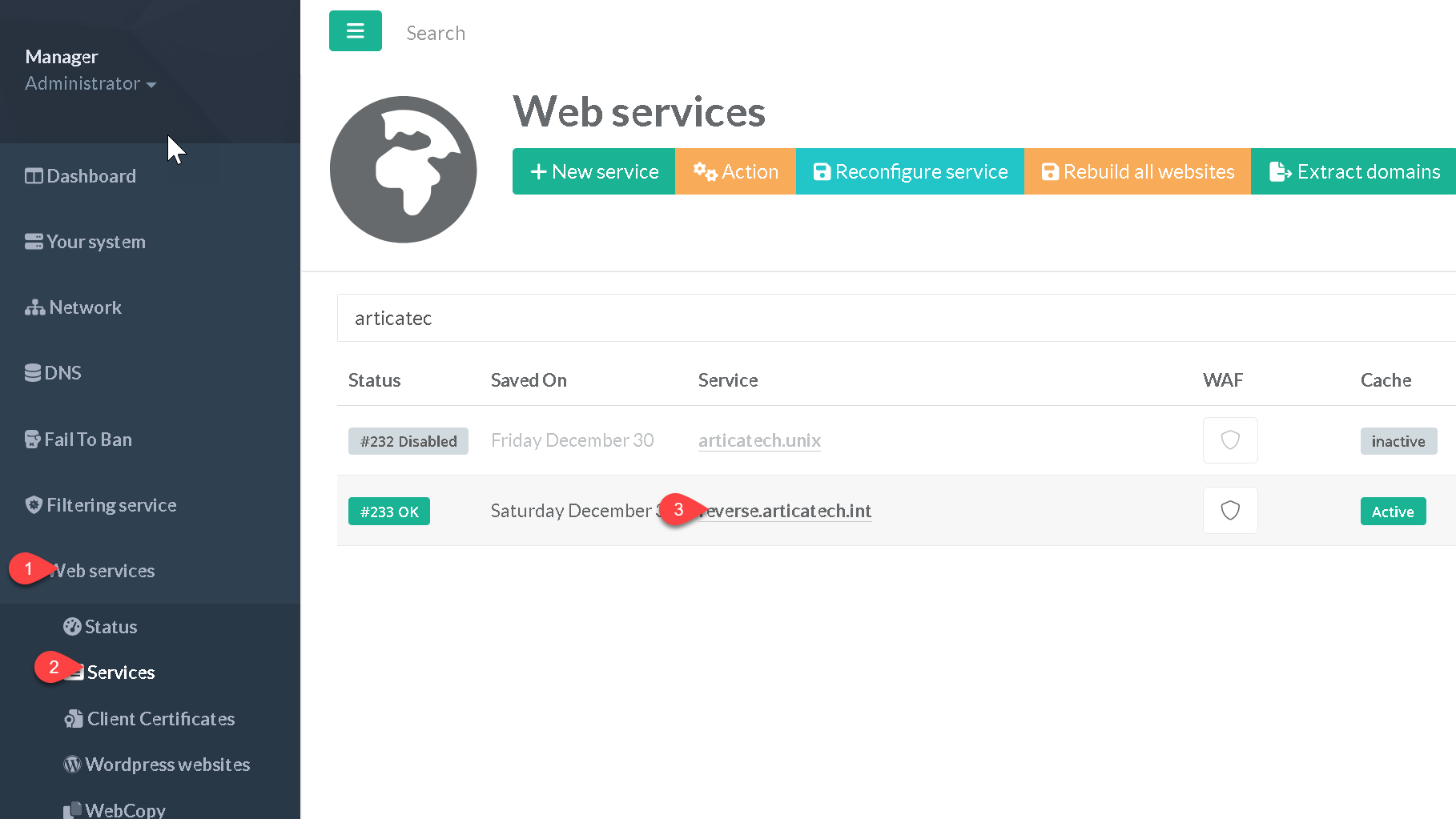
Task: Click the Extract domains button
Action: click(1354, 171)
